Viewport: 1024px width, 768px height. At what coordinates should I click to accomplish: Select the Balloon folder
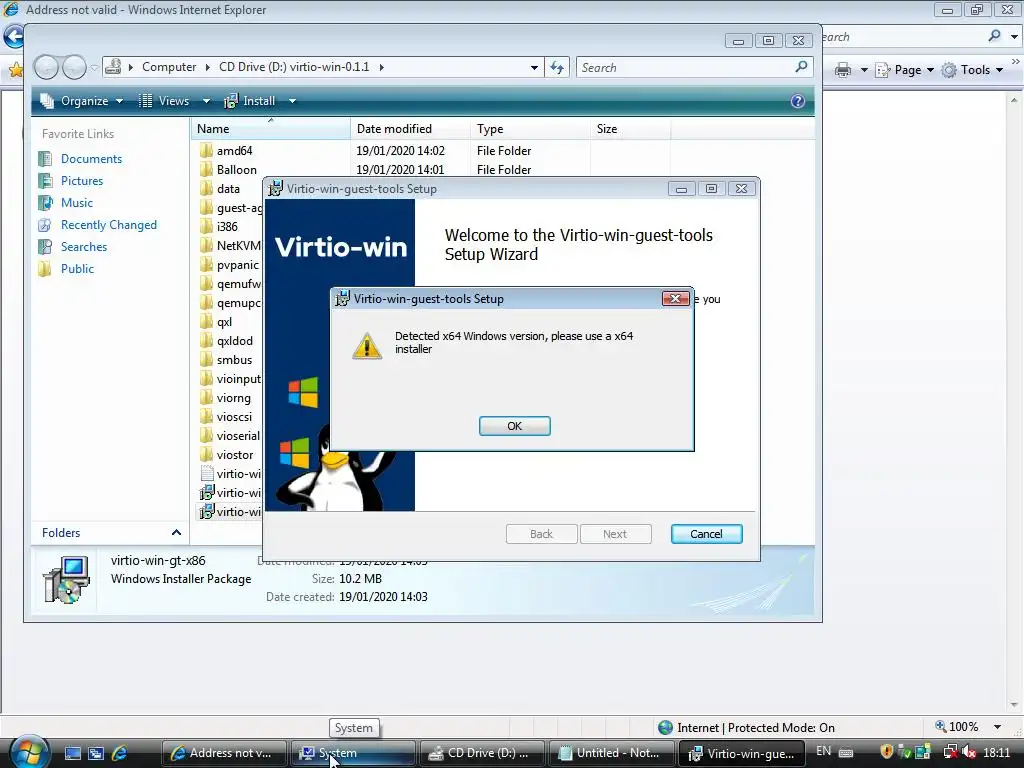pos(236,170)
